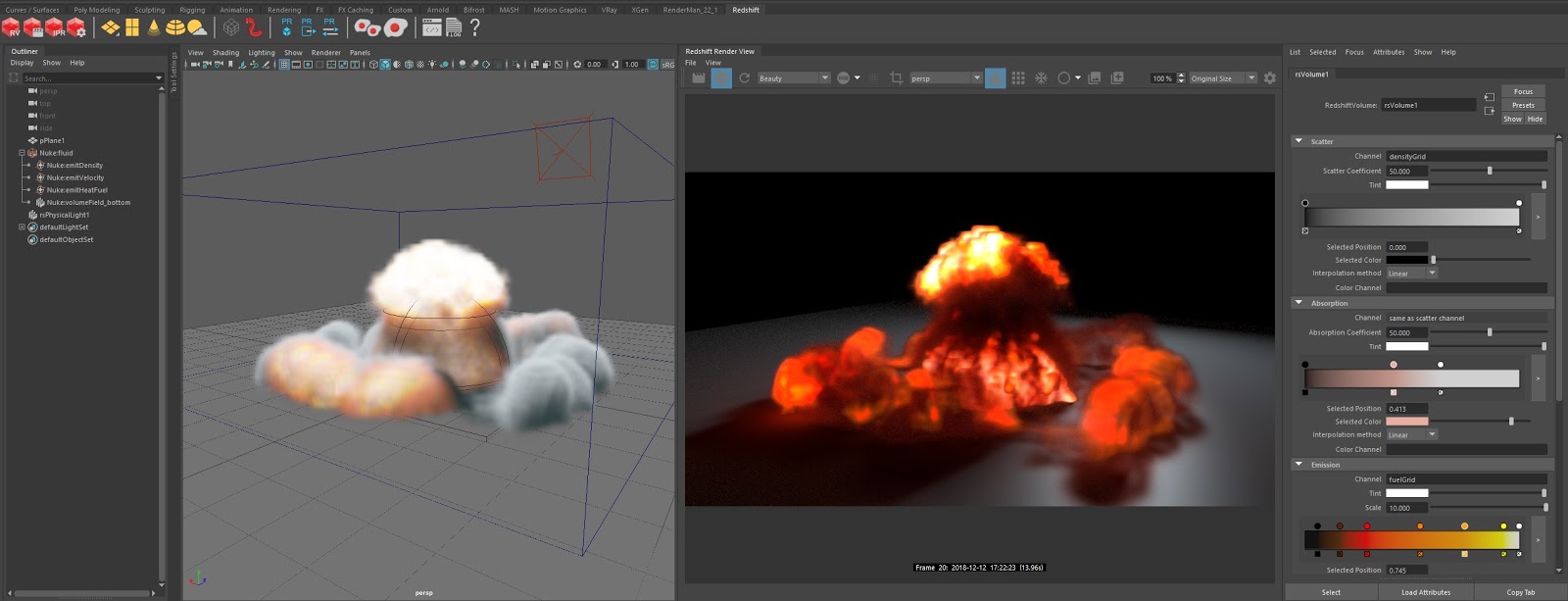
Task: Create Redshift sun and sky icon
Action: click(197, 27)
